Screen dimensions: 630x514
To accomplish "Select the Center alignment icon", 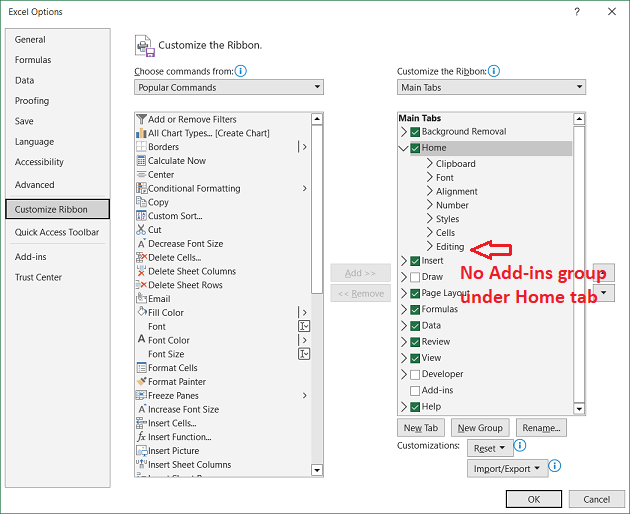I will (141, 174).
